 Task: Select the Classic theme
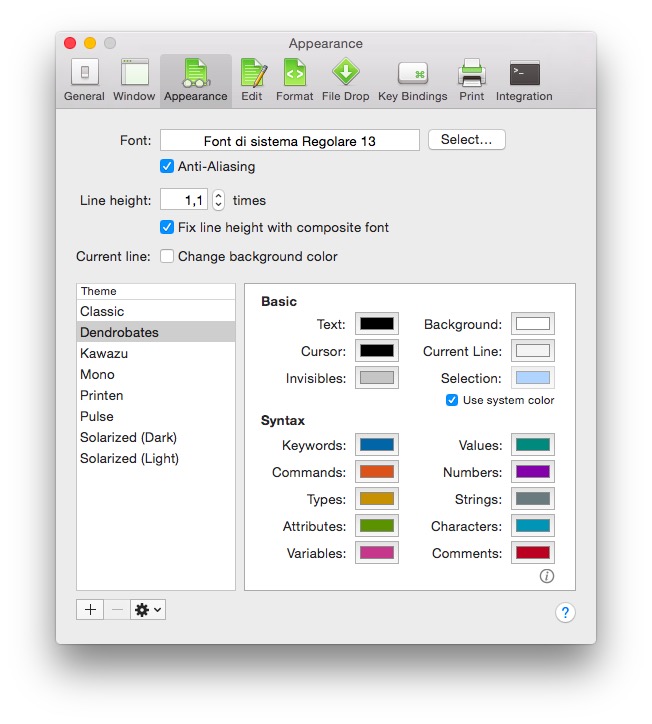tap(156, 311)
